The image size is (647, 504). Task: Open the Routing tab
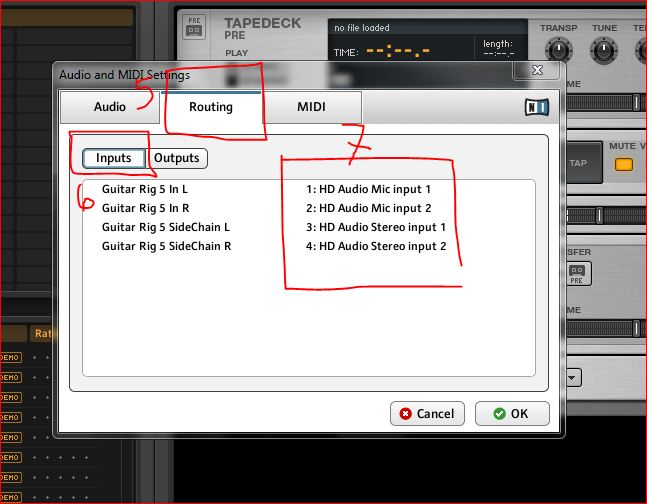[x=211, y=107]
